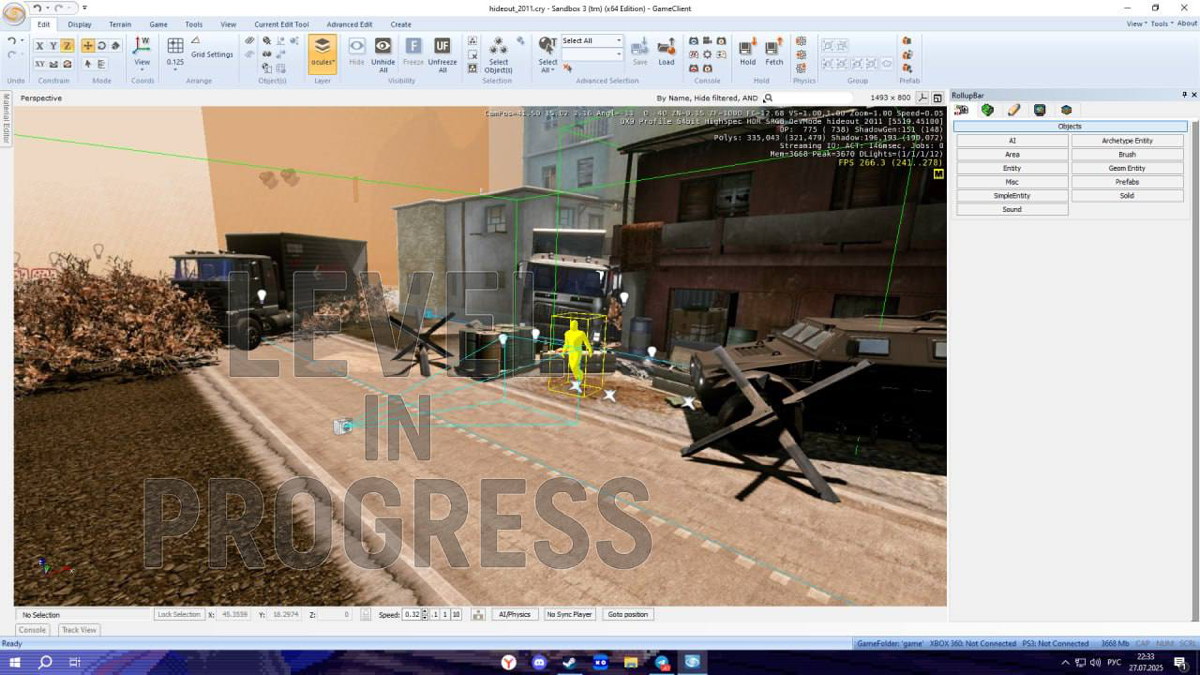Toggle the AI/Physics simulation button

pyautogui.click(x=515, y=614)
